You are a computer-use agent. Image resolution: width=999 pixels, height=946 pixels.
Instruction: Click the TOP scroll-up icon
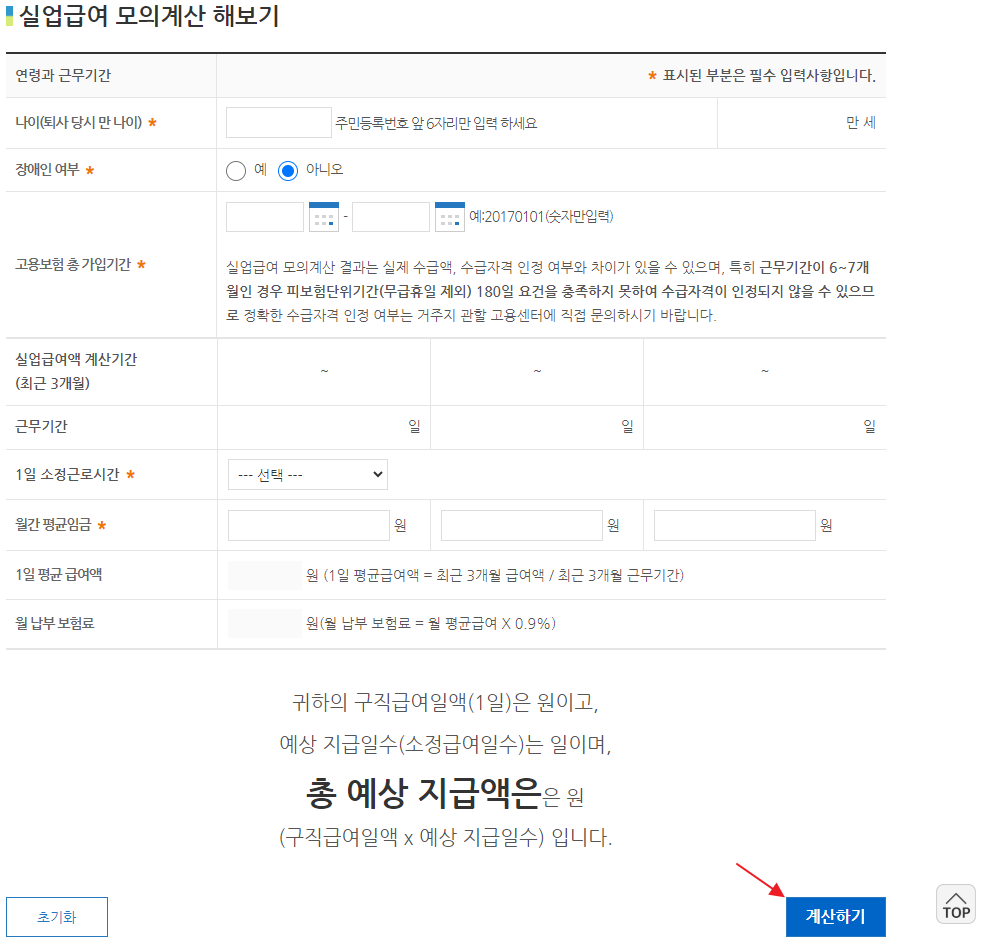point(955,904)
